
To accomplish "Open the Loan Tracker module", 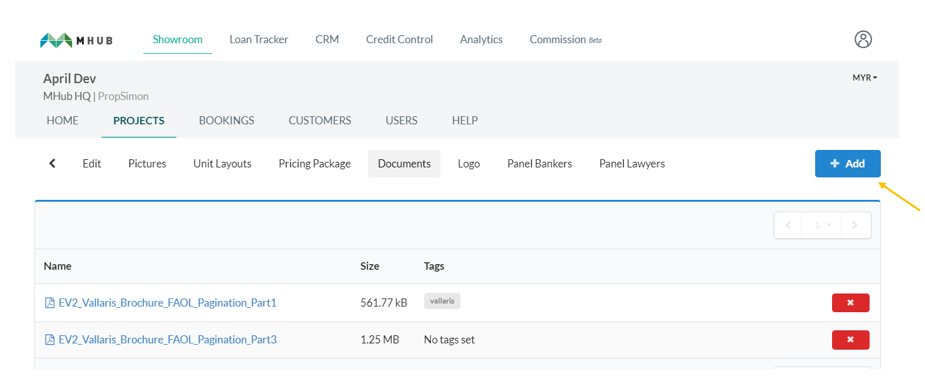I will (259, 40).
